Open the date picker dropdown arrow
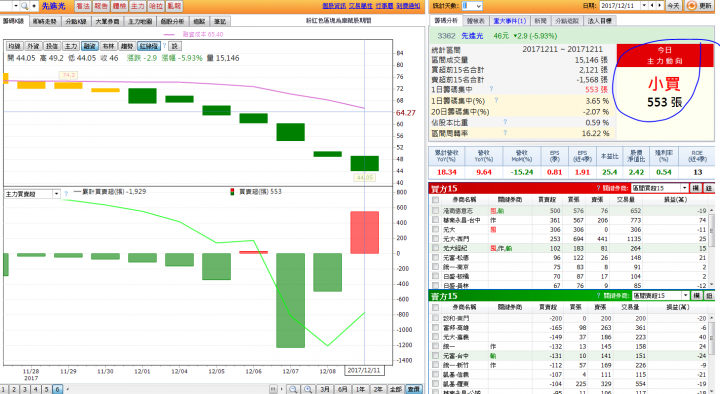This screenshot has width=720, height=394. pyautogui.click(x=644, y=6)
